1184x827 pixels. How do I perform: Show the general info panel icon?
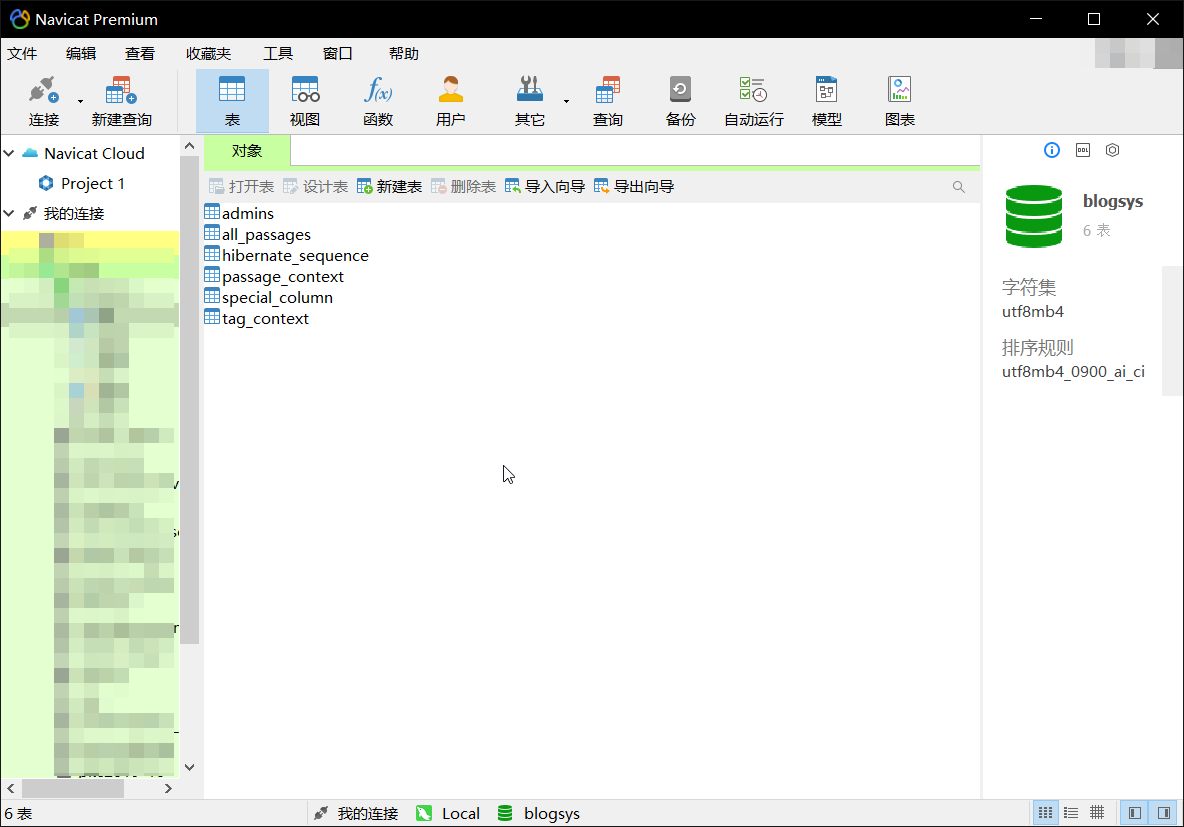coord(1052,150)
